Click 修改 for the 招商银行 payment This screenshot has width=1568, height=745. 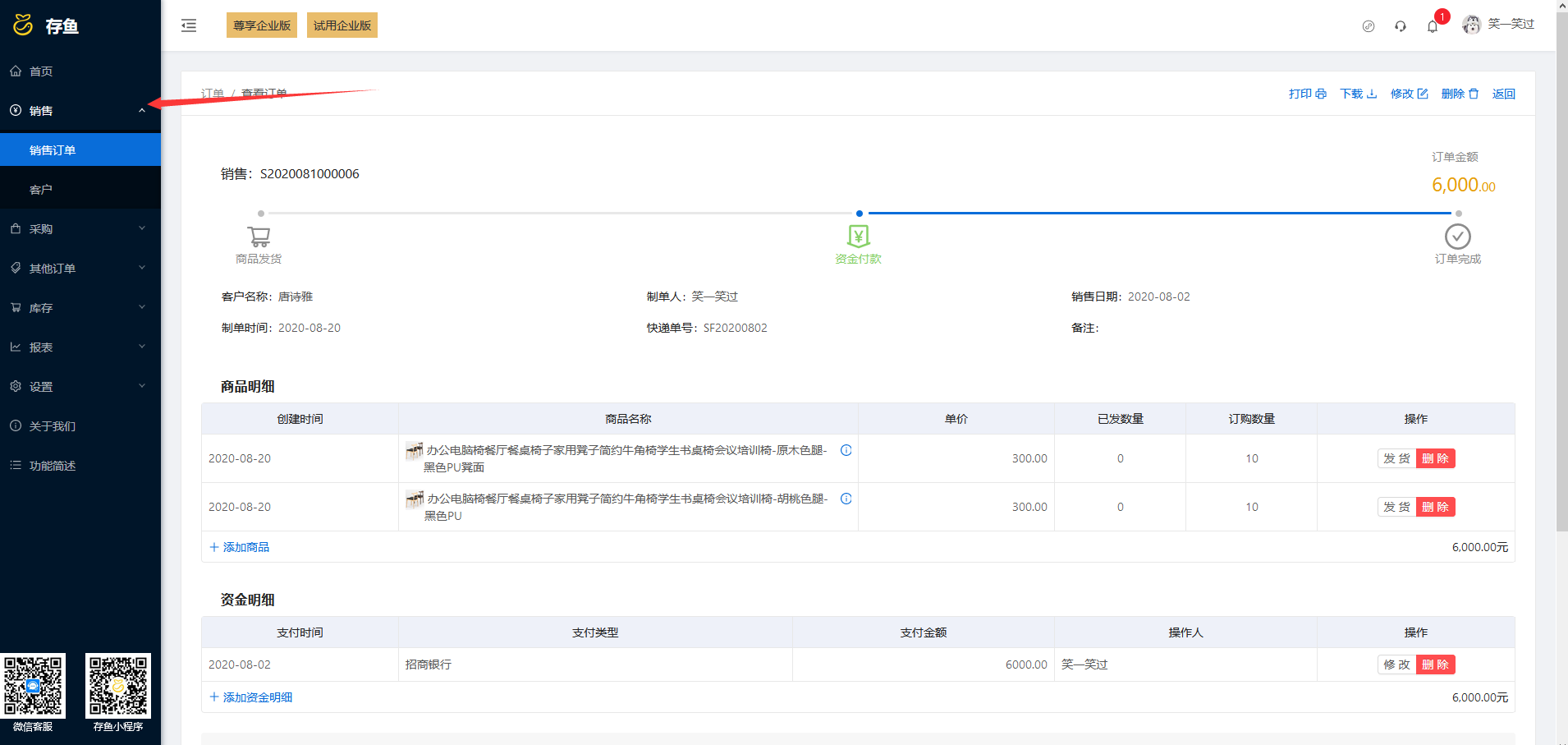point(1396,665)
